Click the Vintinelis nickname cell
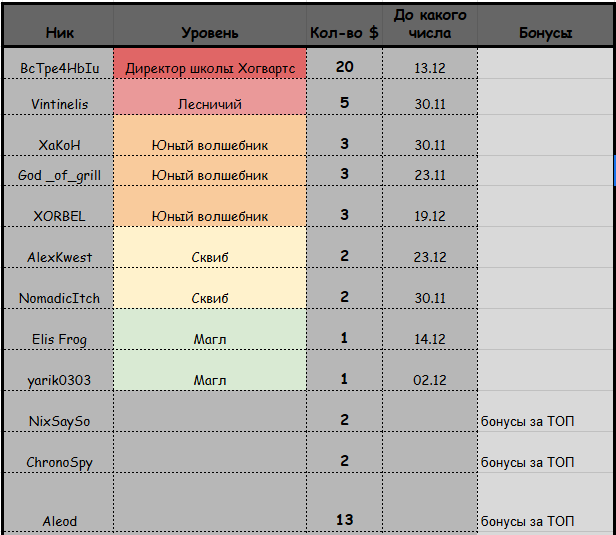Screen dimensions: 616x535 [x=59, y=97]
